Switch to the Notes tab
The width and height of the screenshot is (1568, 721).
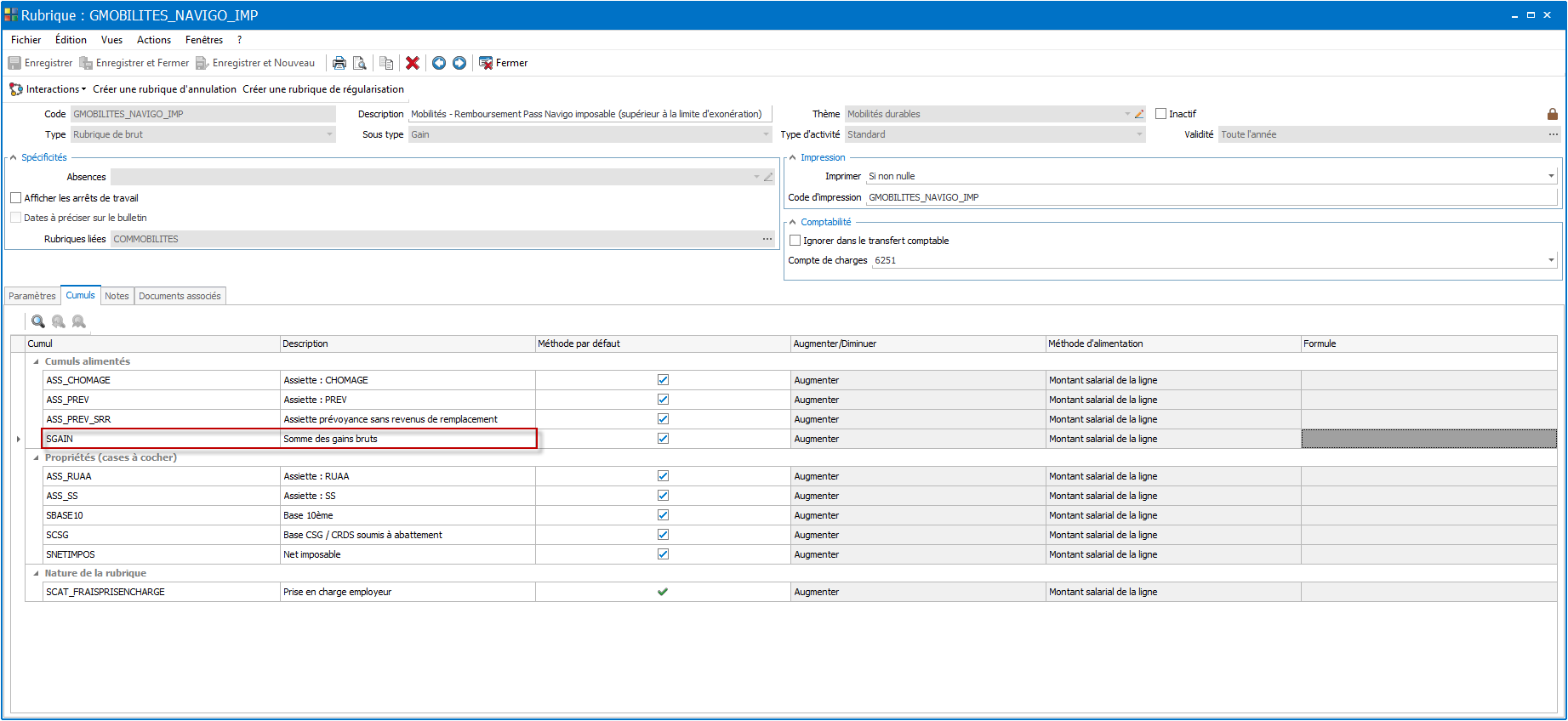pyautogui.click(x=117, y=296)
